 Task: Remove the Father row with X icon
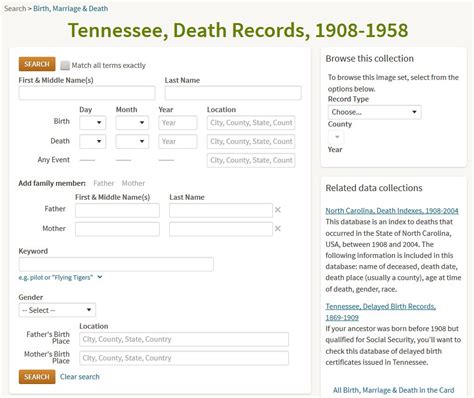(277, 210)
